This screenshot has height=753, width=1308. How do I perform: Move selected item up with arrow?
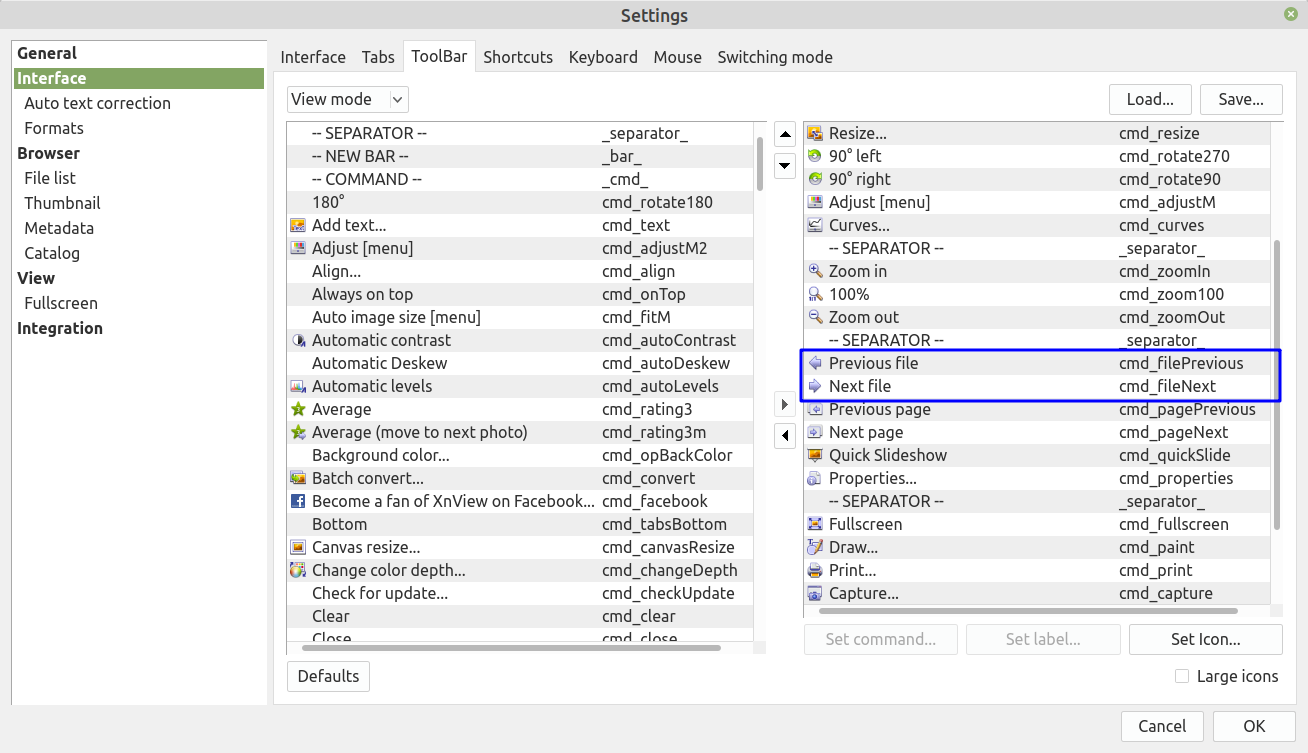[x=785, y=134]
